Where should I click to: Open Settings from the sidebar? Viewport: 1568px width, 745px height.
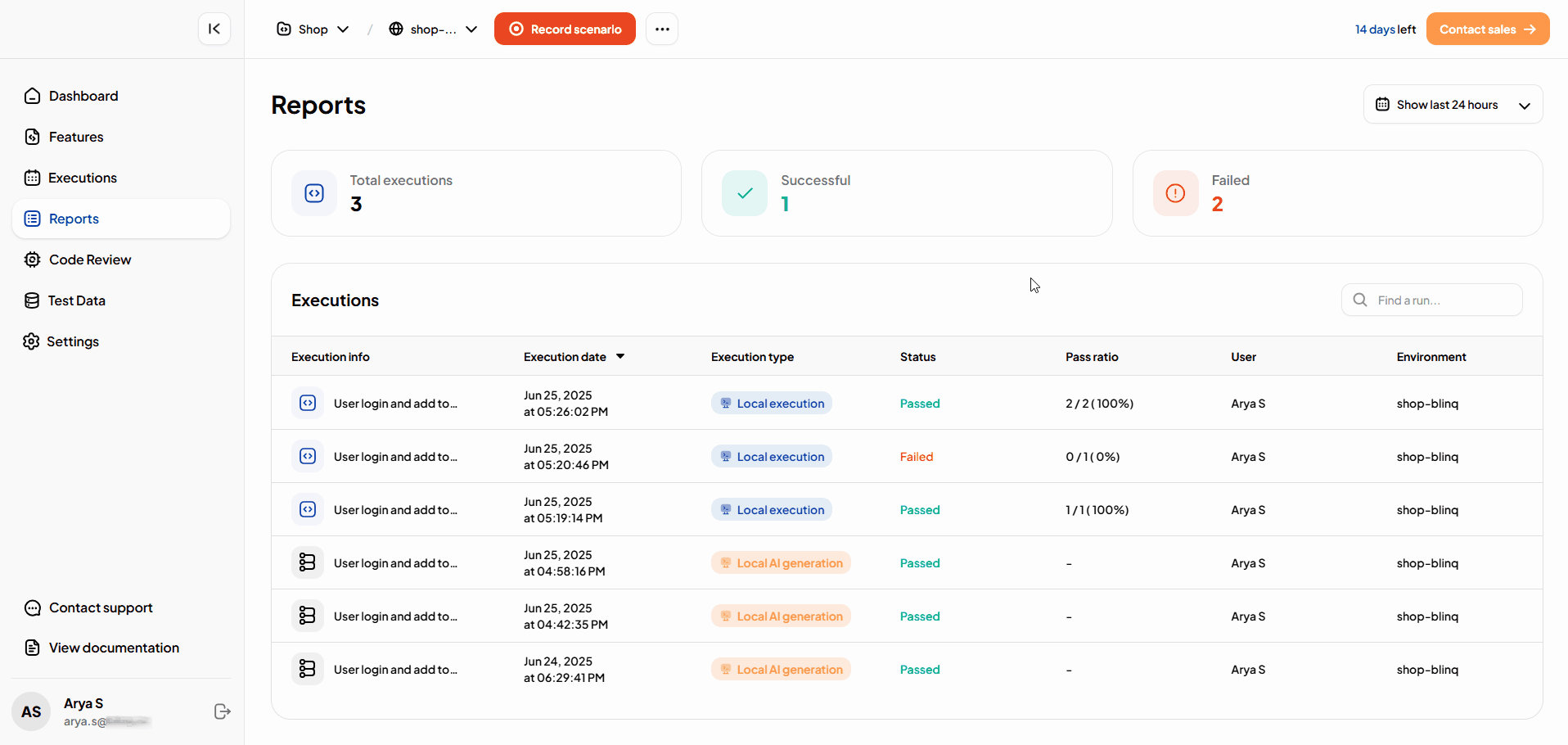73,341
